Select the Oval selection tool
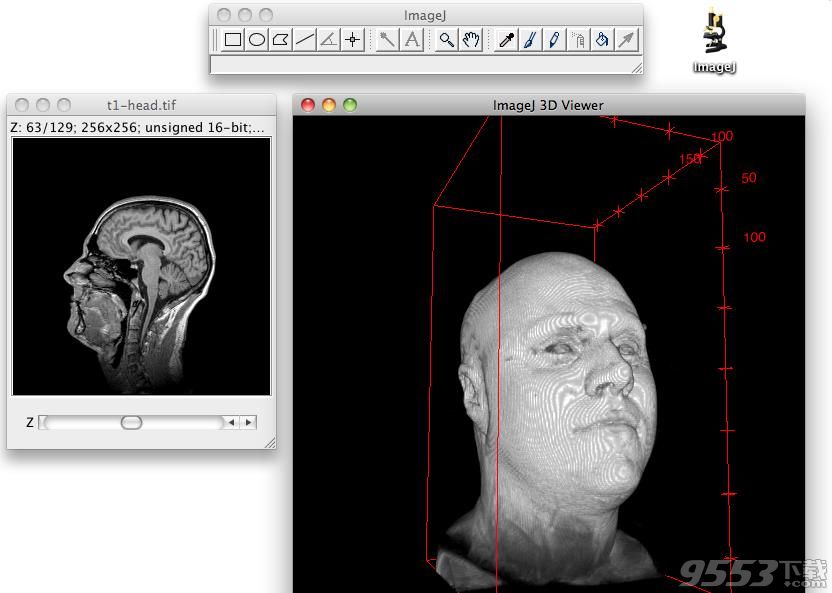The width and height of the screenshot is (832, 593). click(257, 40)
